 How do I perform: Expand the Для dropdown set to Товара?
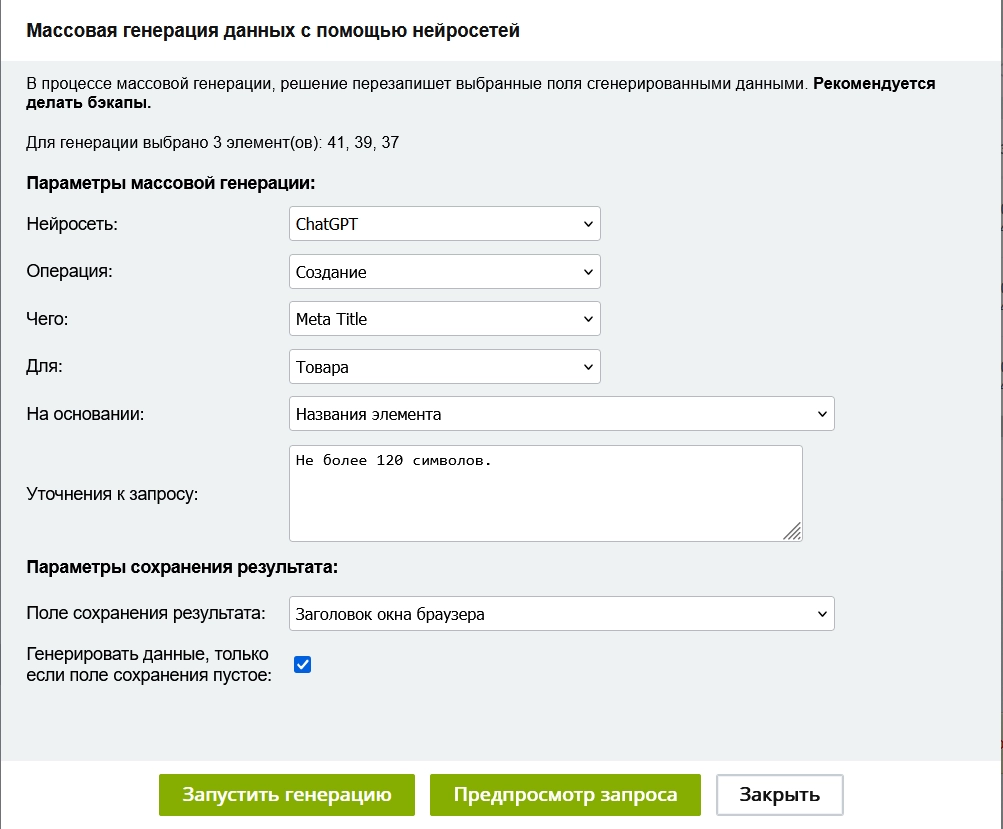[x=444, y=367]
